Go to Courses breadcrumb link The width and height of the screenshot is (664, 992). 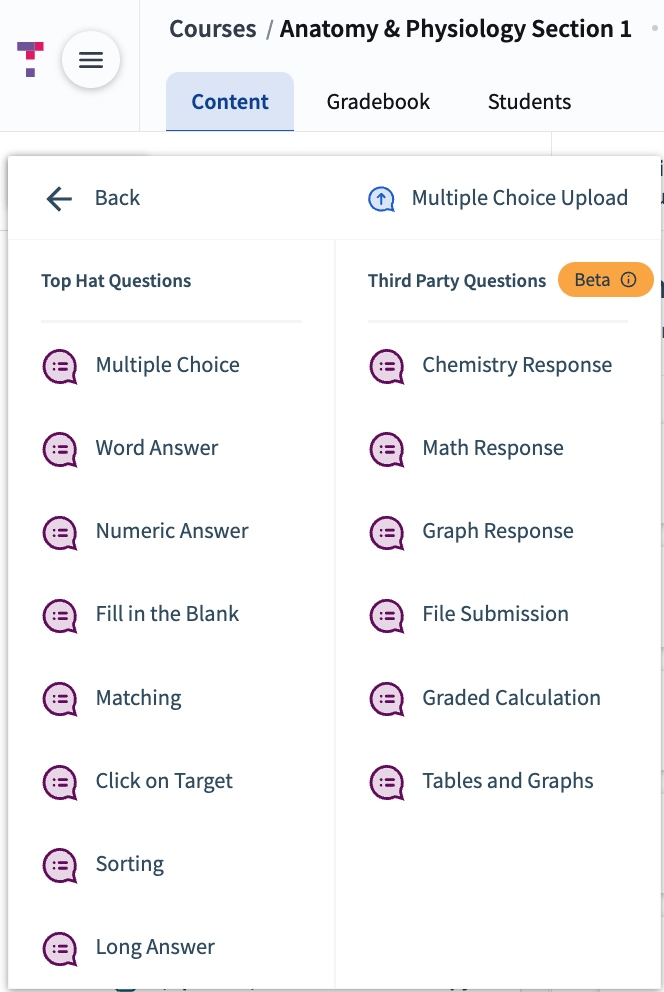point(212,29)
